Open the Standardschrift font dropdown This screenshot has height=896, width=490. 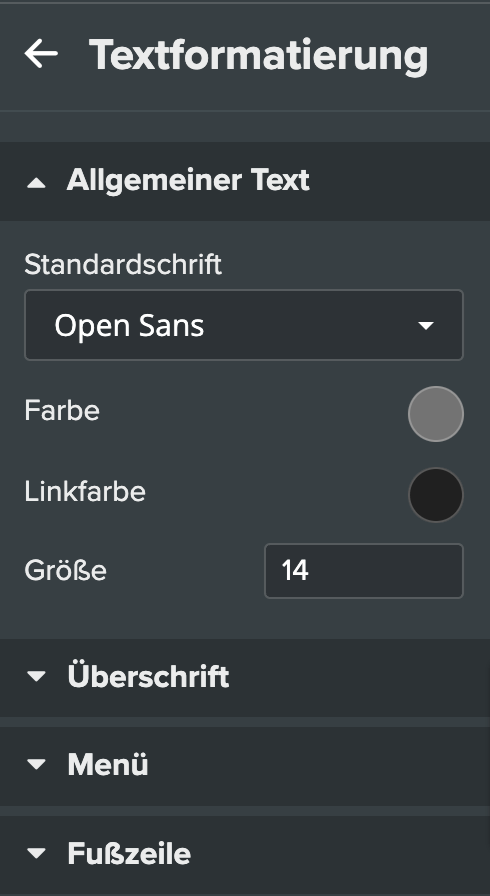click(244, 325)
